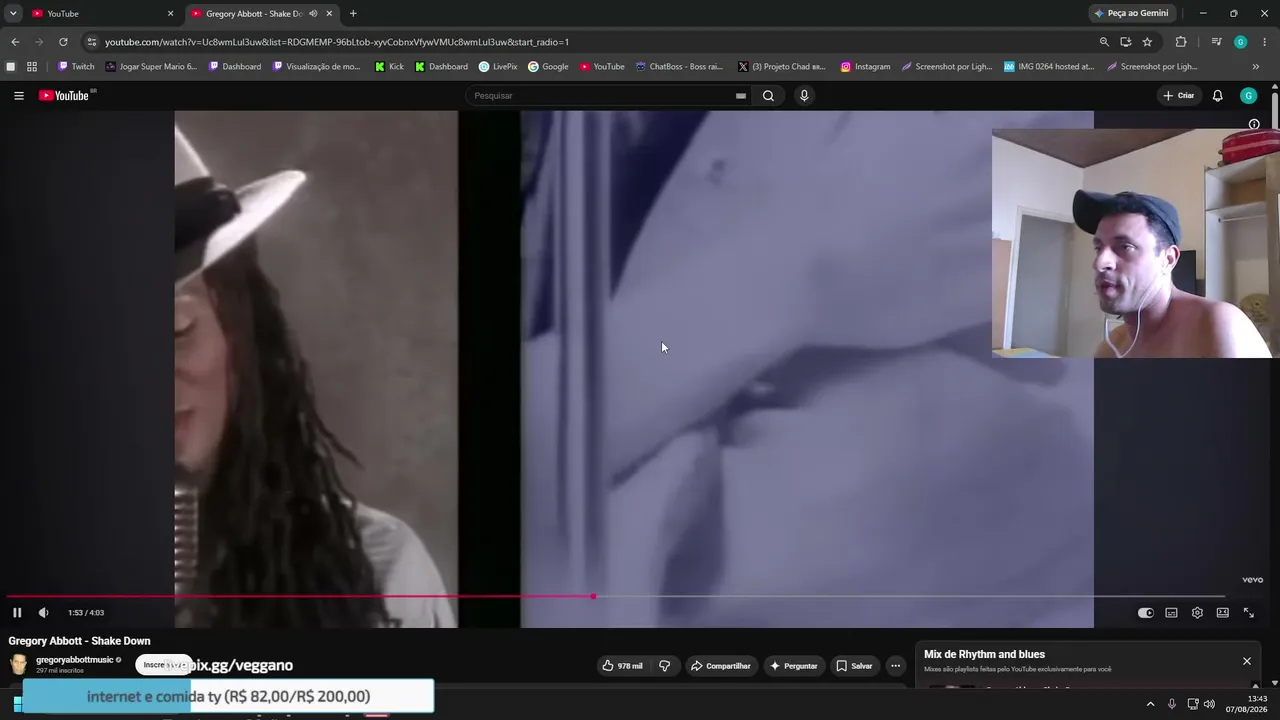View site information icon in address bar
The image size is (1280, 720).
pyautogui.click(x=91, y=42)
